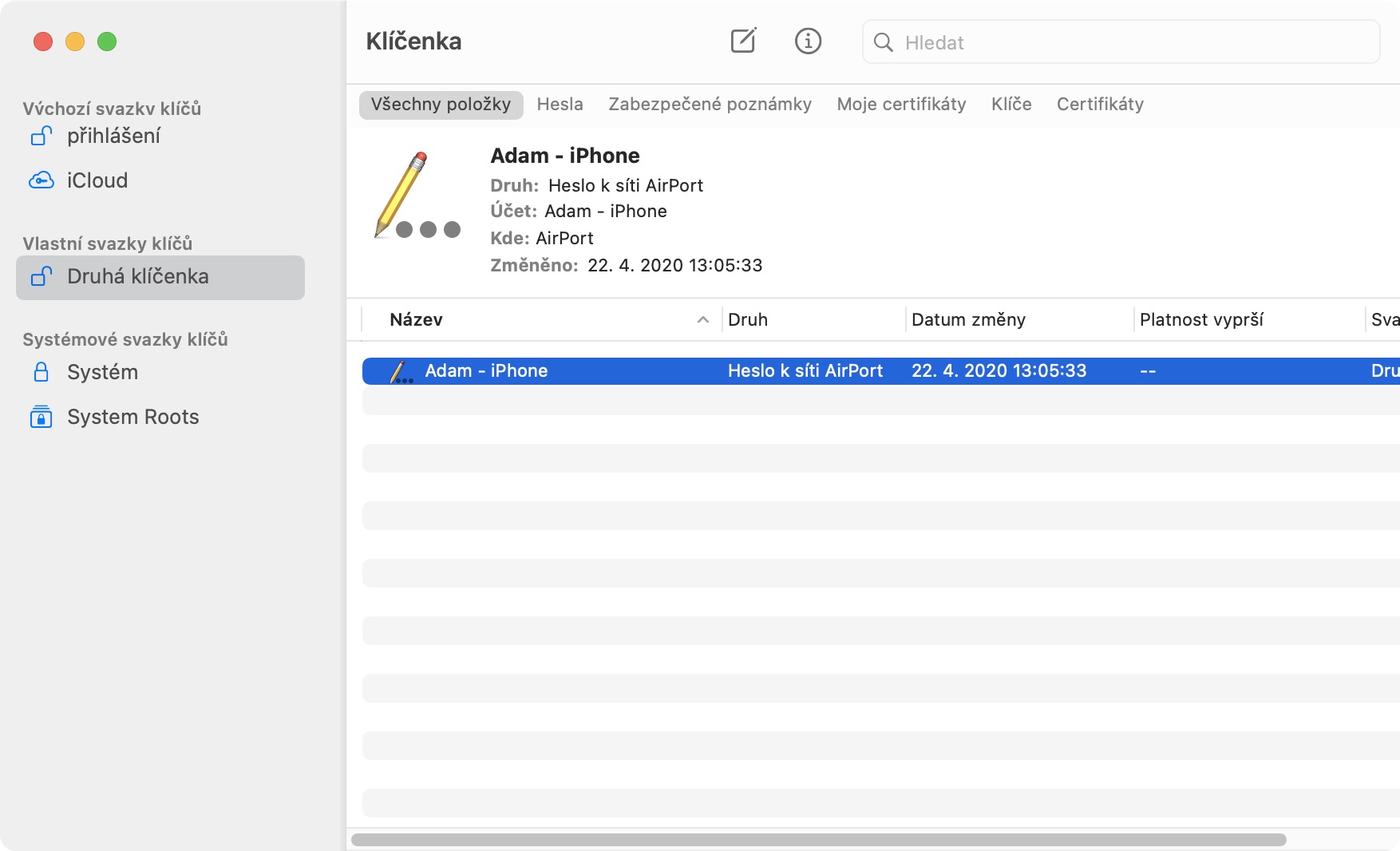Open Zabezpečené poznámky tab
Viewport: 1400px width, 851px height.
click(710, 105)
